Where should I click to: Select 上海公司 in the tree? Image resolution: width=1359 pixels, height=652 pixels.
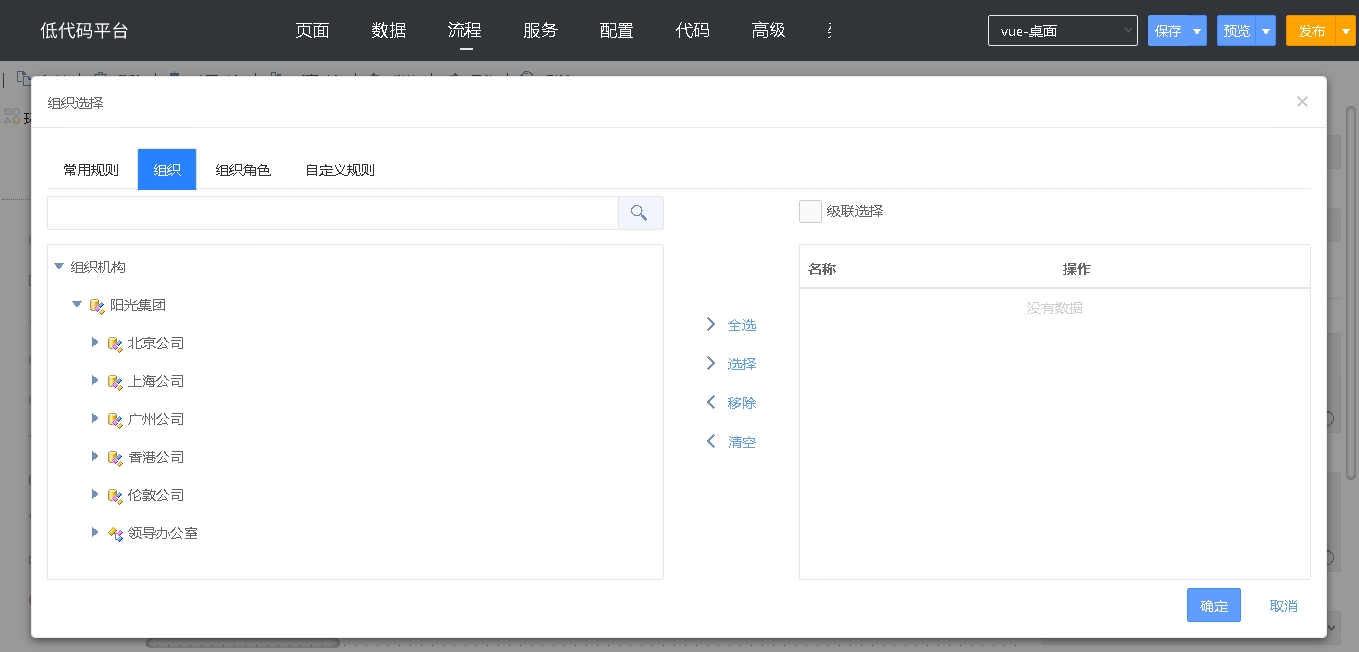click(156, 381)
